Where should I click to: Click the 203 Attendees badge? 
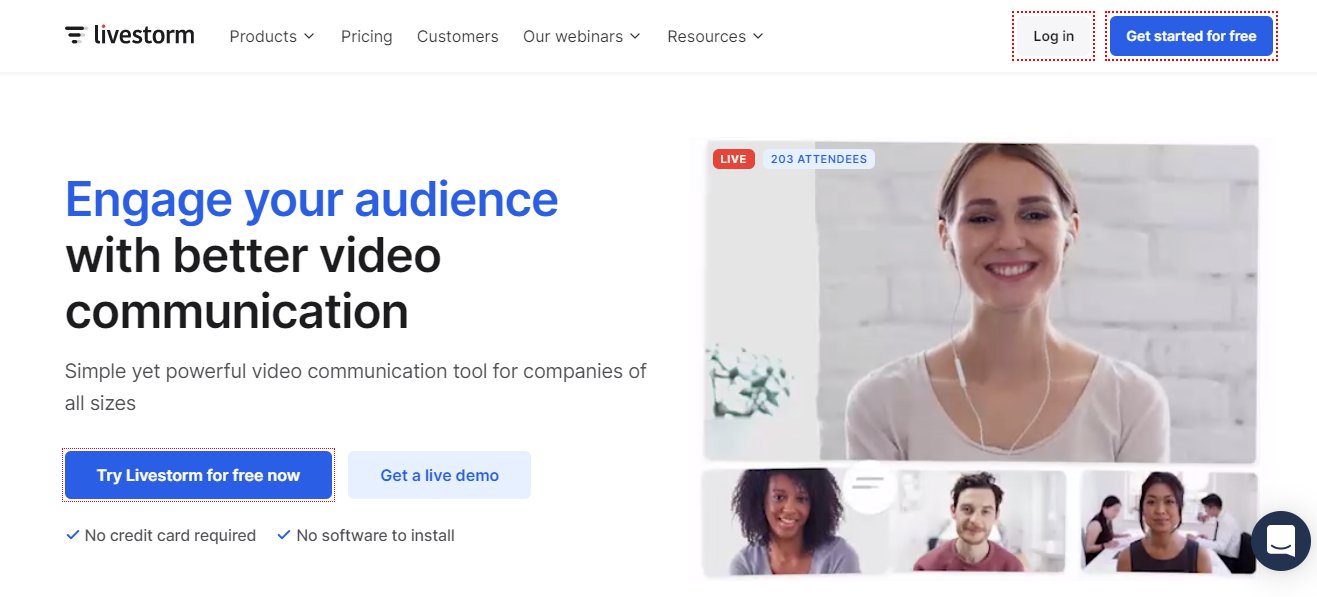click(x=818, y=159)
